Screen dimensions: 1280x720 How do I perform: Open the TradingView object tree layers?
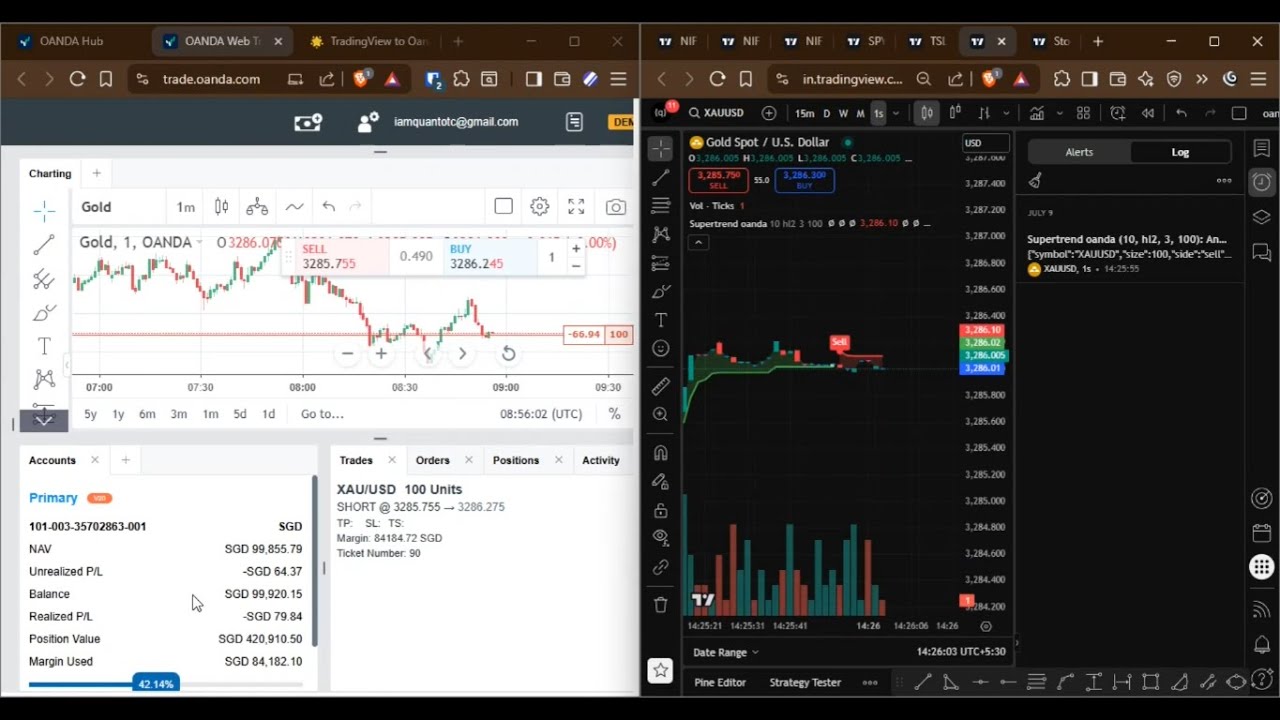coord(1262,217)
